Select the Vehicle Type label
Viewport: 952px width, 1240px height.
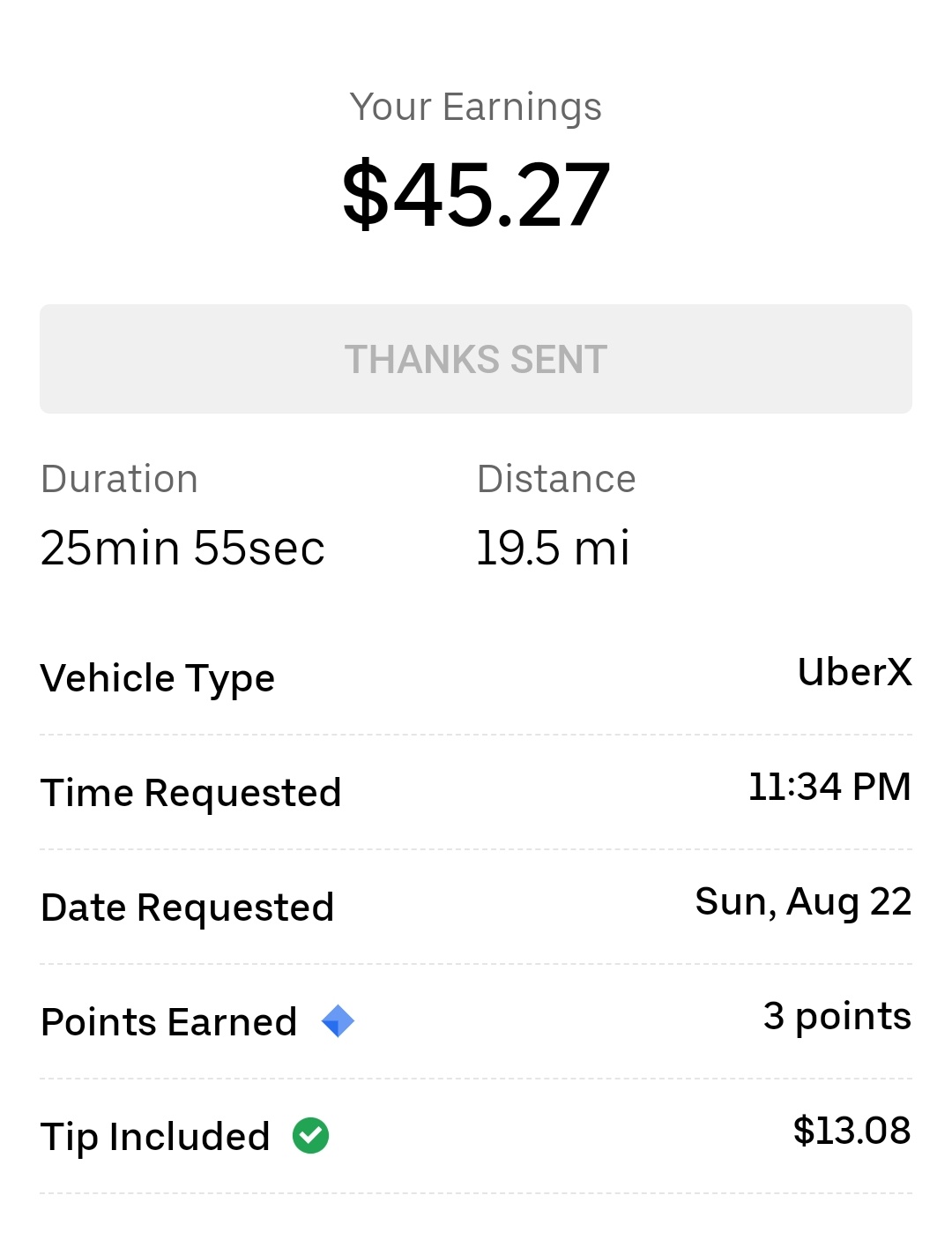pos(158,678)
